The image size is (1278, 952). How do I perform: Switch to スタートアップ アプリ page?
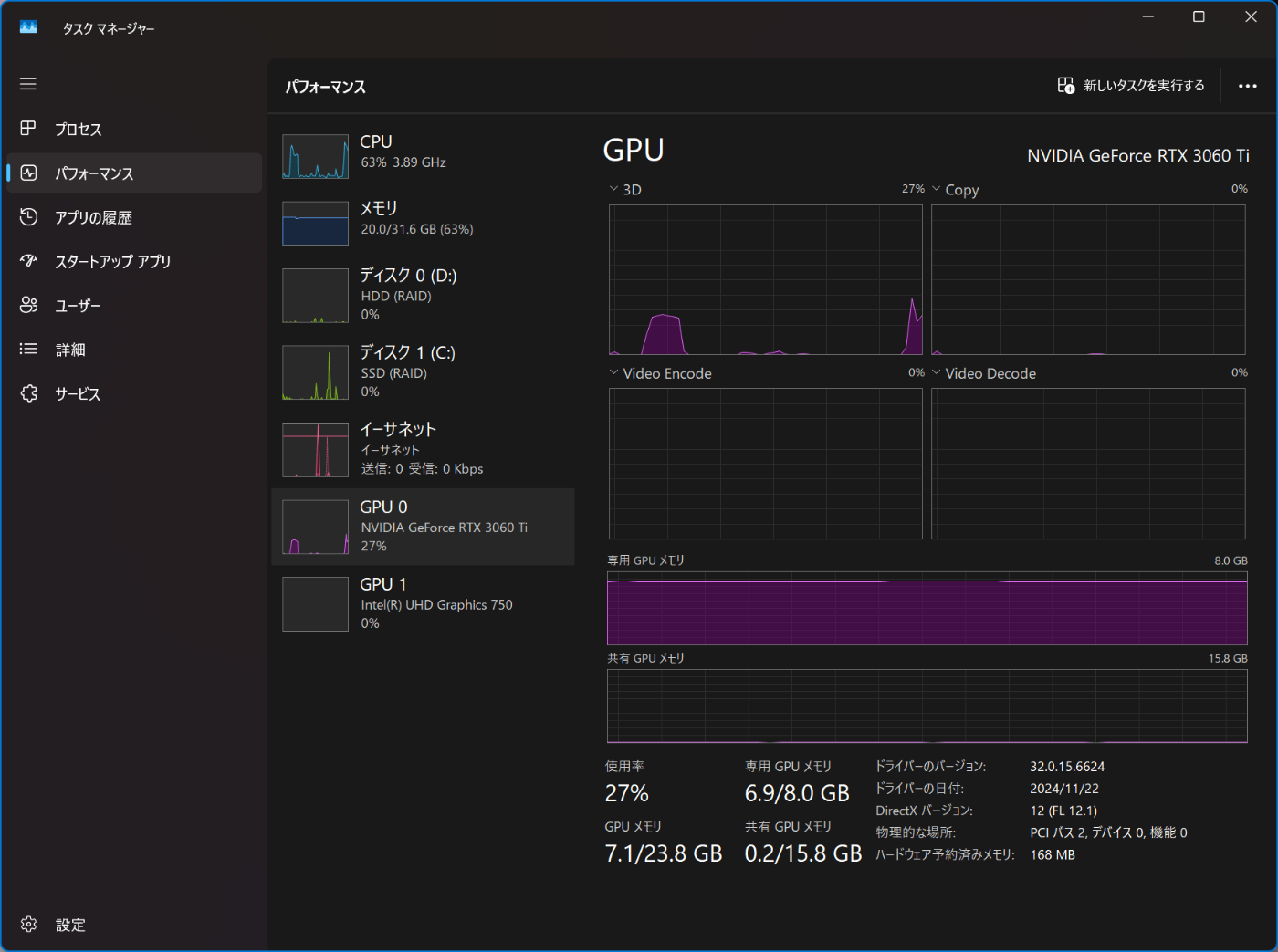134,261
